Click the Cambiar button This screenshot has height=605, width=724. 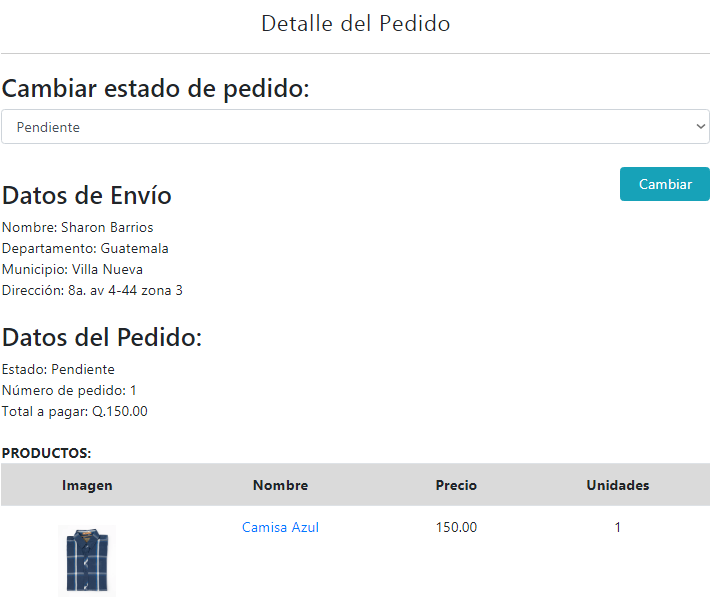pos(664,184)
